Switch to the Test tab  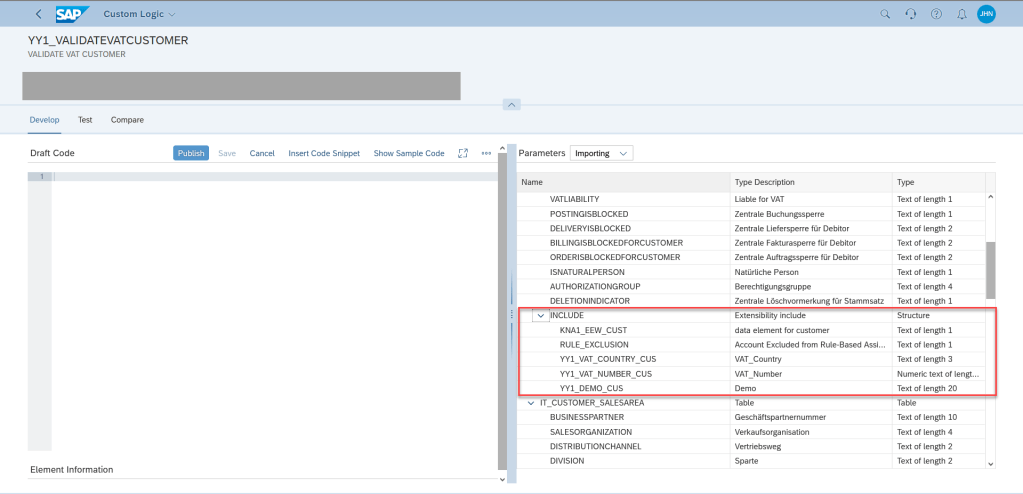(85, 120)
